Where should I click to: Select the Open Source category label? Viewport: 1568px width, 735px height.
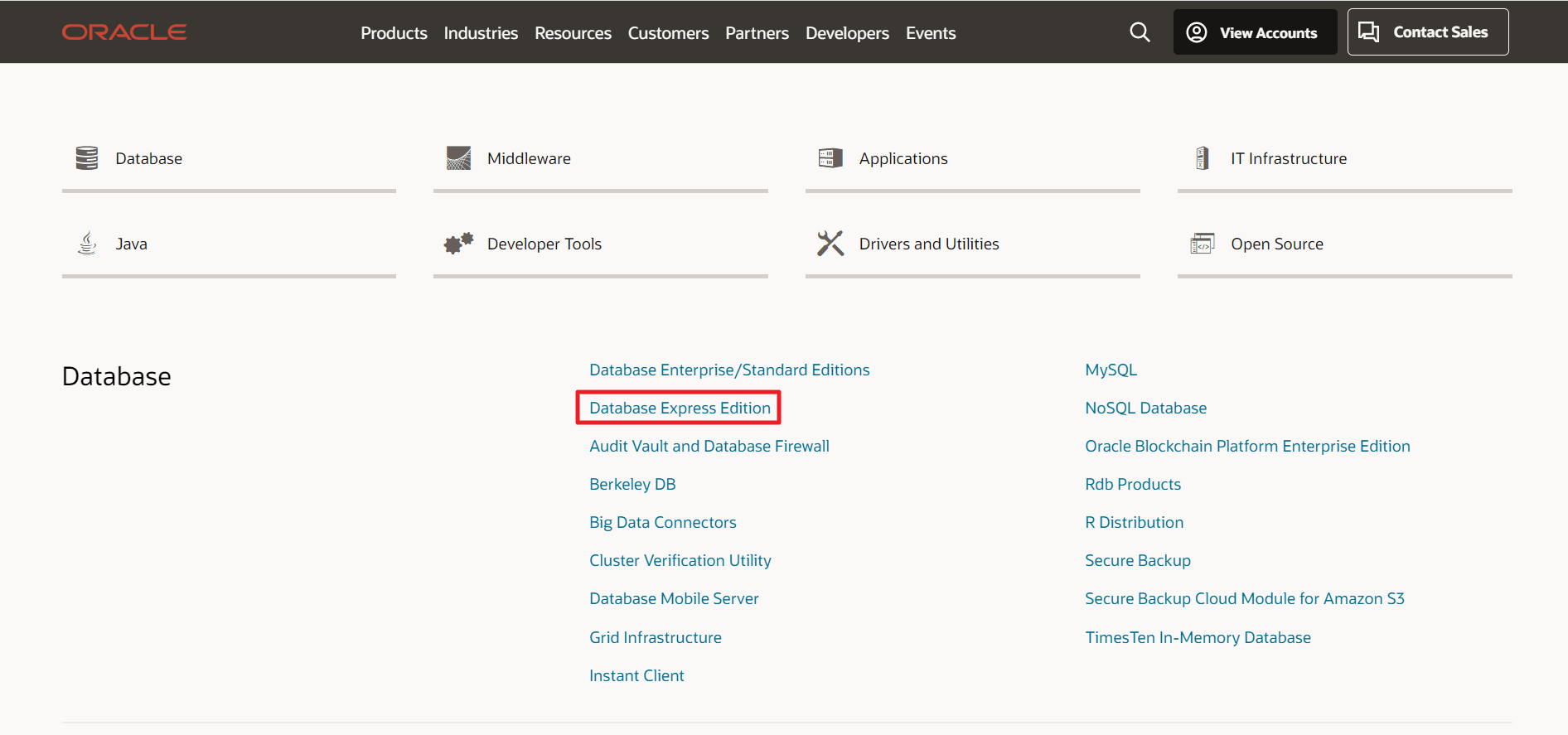pos(1277,244)
